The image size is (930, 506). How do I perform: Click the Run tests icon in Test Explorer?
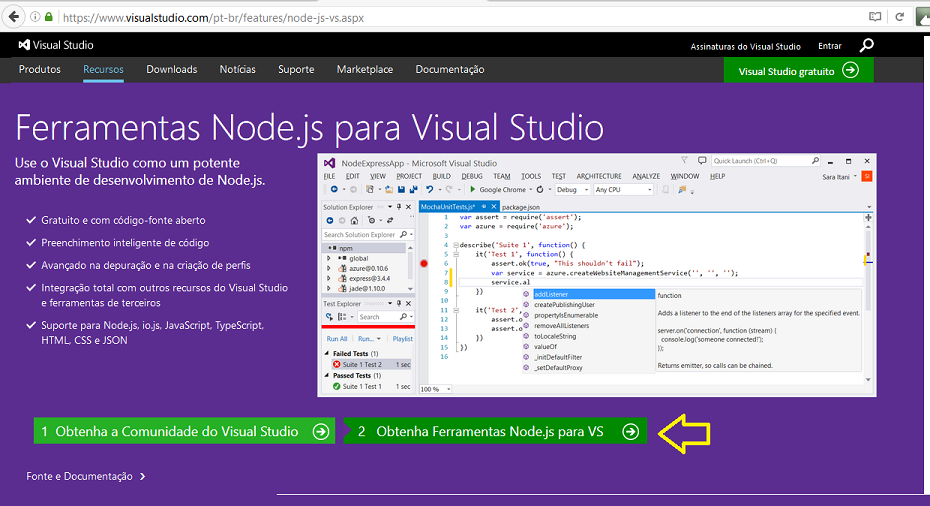pos(329,317)
